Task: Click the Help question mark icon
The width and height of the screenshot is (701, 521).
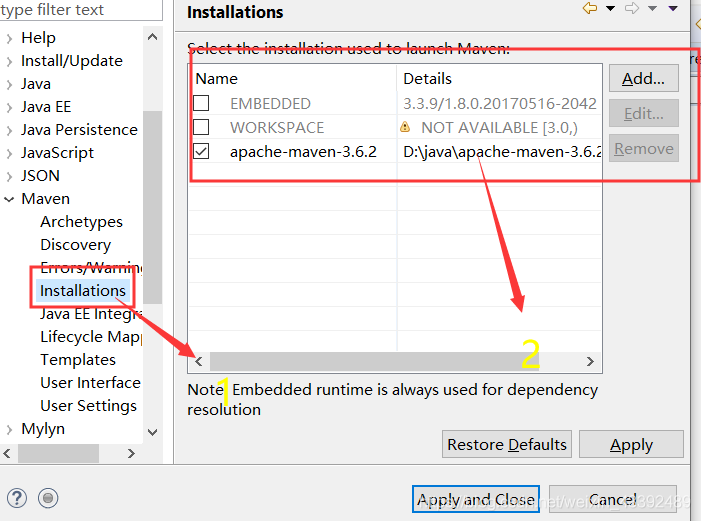Action: pyautogui.click(x=17, y=498)
